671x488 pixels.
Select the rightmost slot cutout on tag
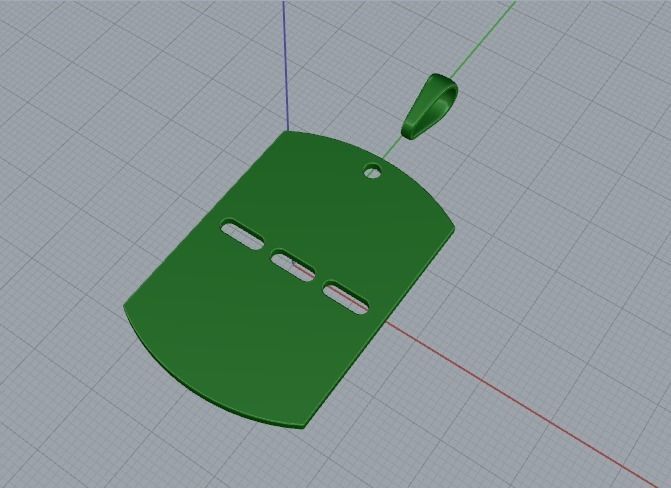tap(346, 298)
